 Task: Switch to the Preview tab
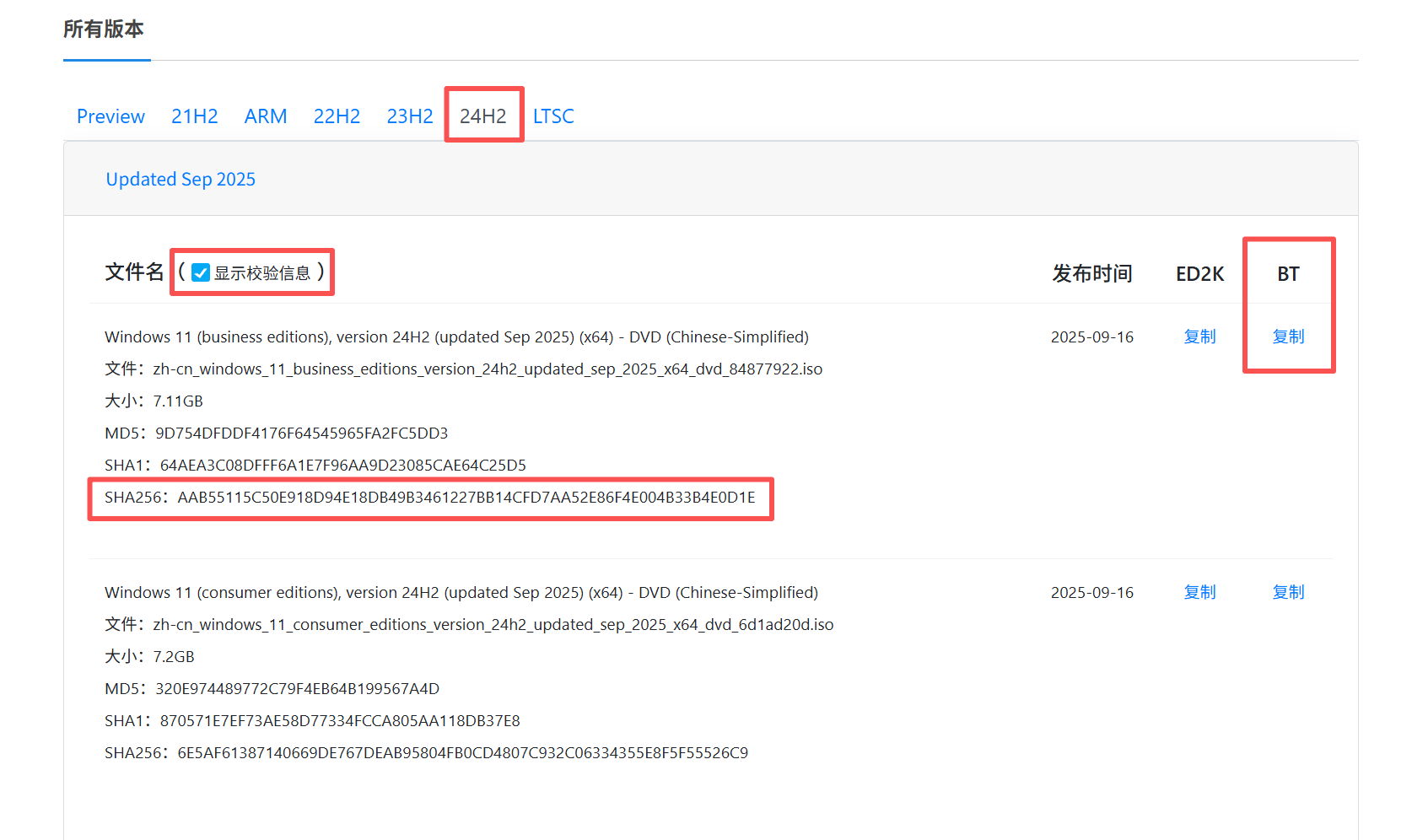110,116
